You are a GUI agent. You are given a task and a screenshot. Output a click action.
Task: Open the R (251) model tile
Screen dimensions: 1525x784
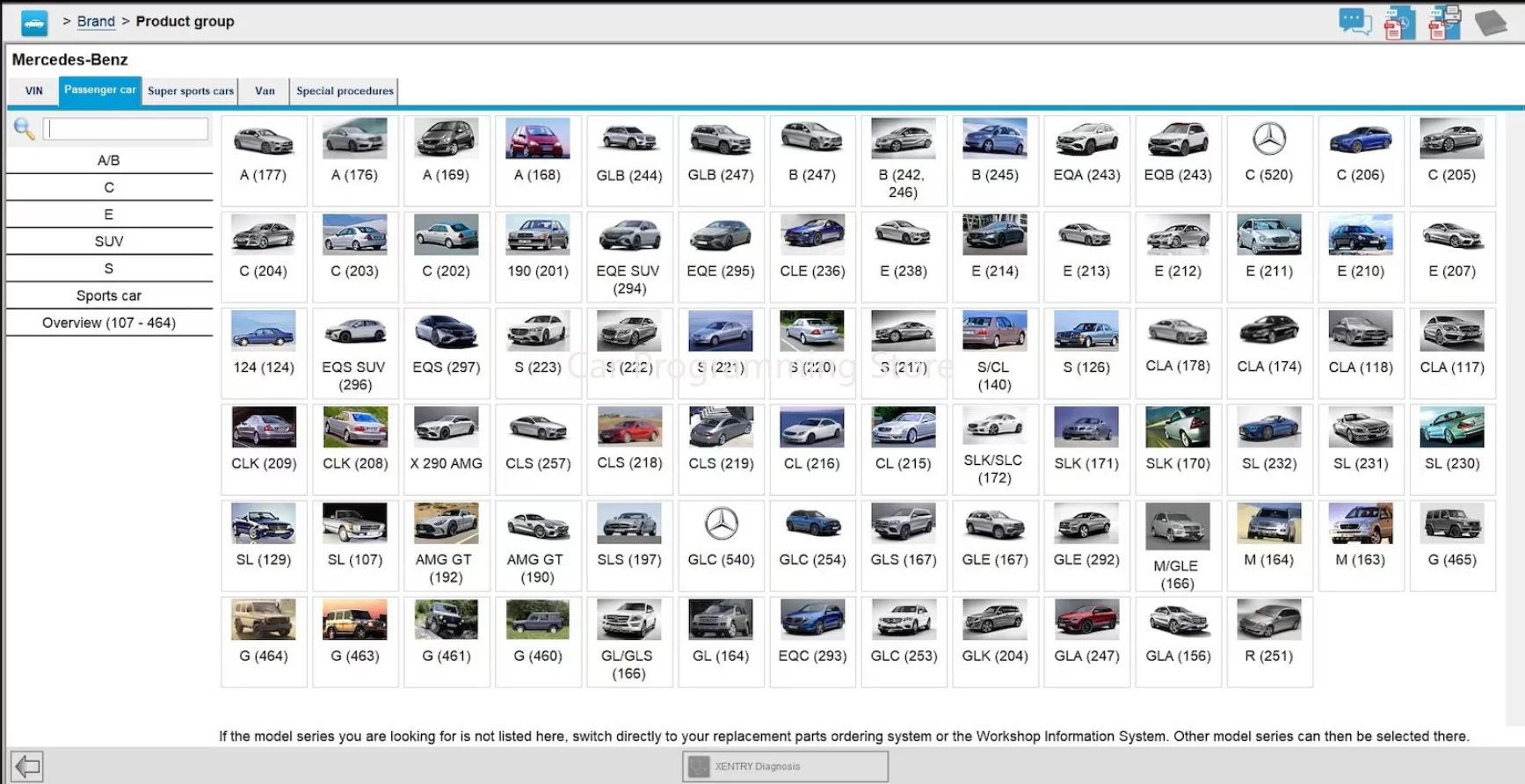(x=1269, y=642)
